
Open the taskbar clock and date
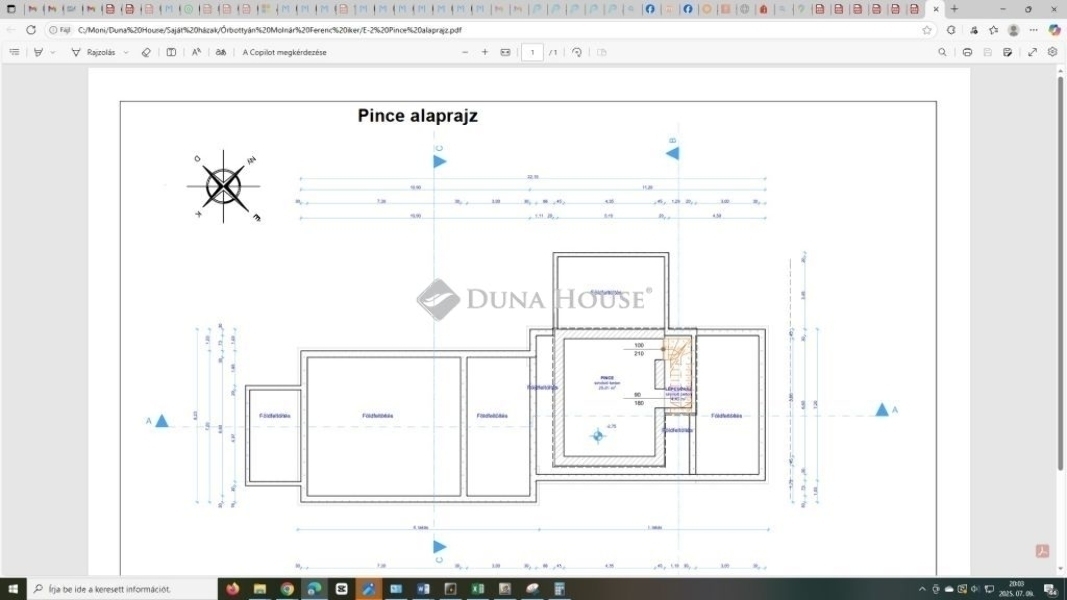click(1016, 589)
